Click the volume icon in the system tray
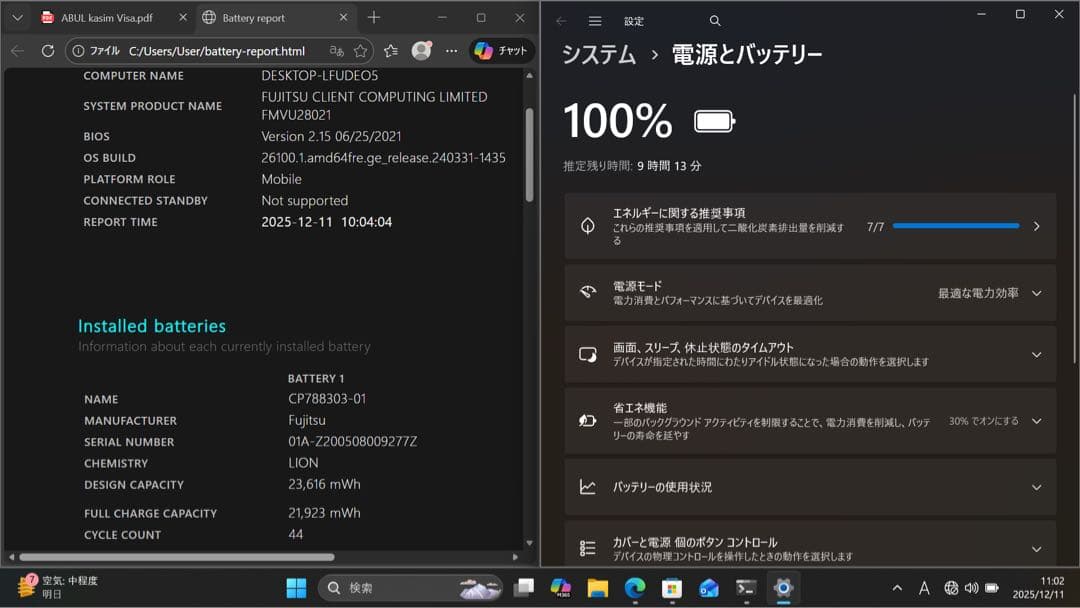 pos(971,588)
